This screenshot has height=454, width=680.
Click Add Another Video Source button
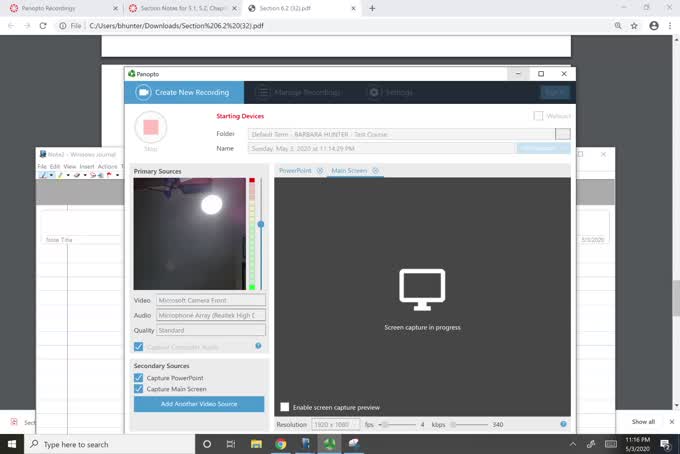pyautogui.click(x=199, y=404)
